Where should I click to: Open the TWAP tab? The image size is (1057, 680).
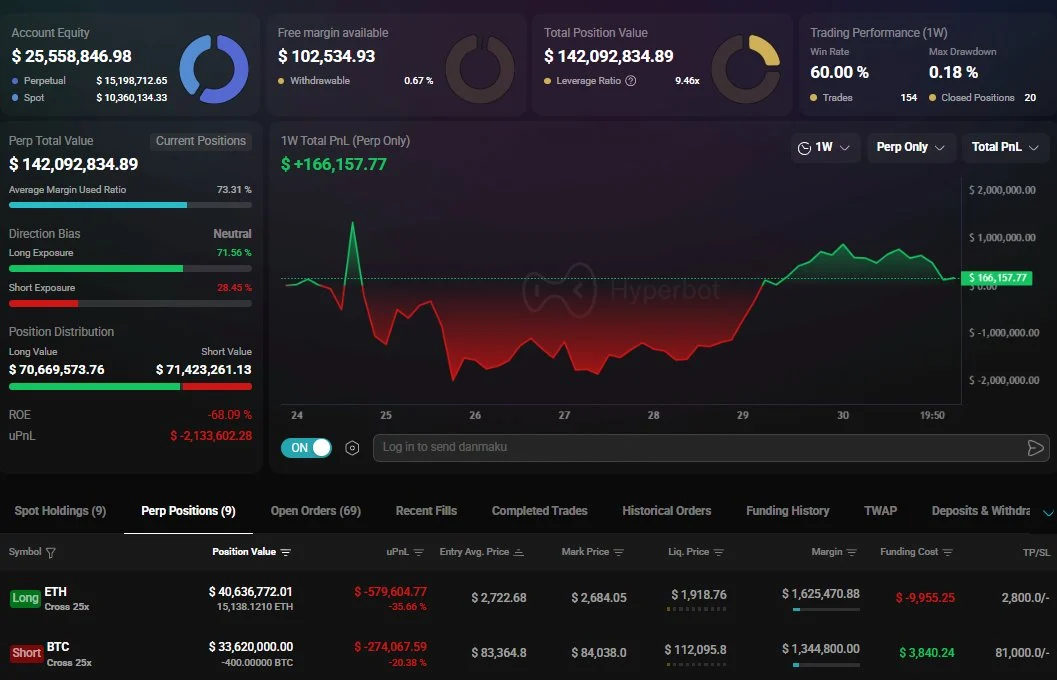coord(880,511)
